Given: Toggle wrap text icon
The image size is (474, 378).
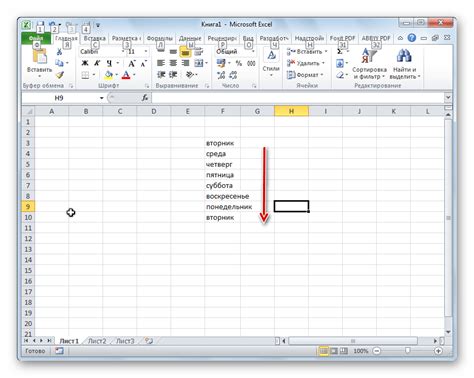Looking at the screenshot, I should [x=198, y=52].
